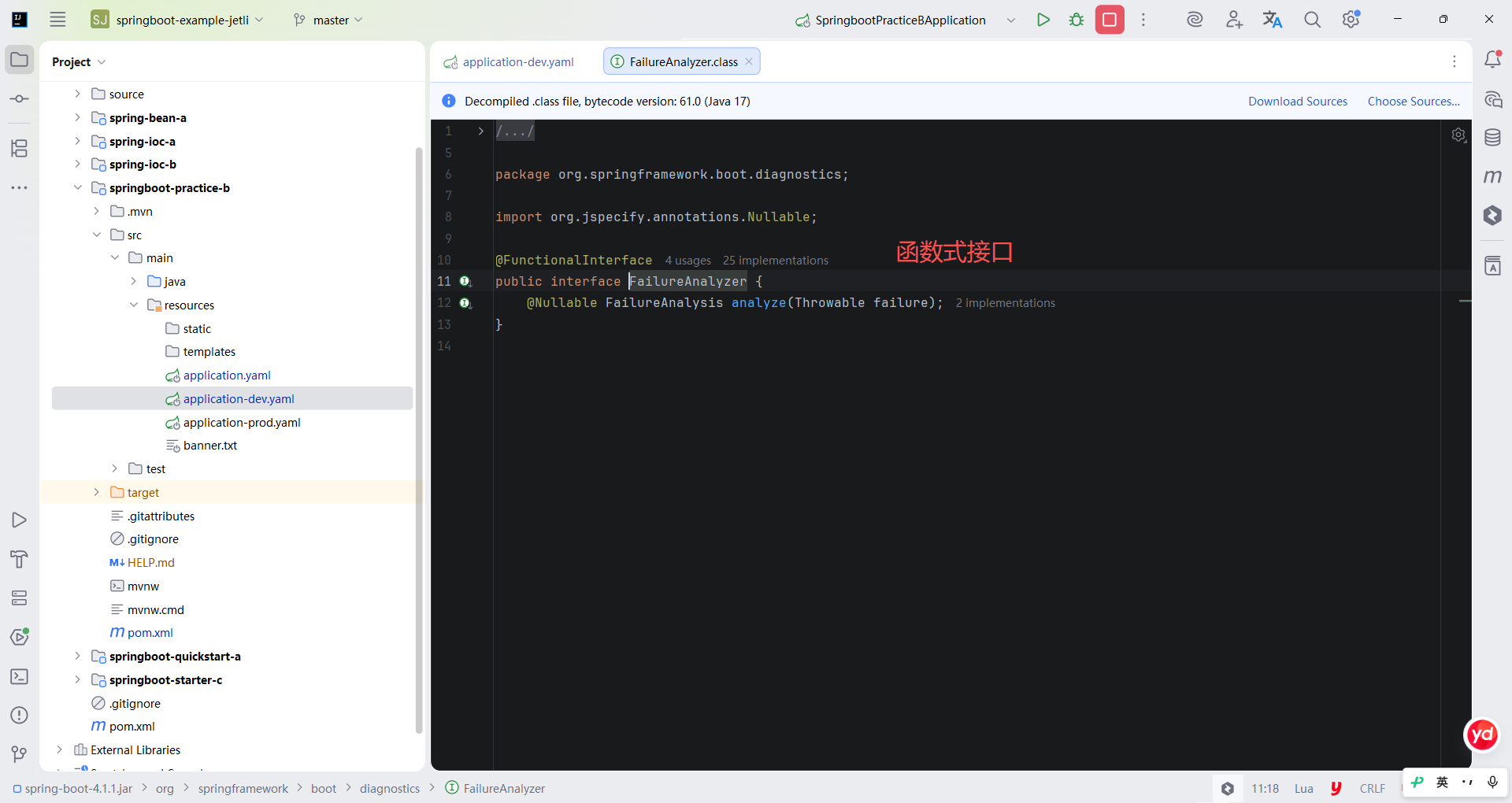Screen dimensions: 1512x803
Task: Click the 4 usages inlay hint
Action: [x=687, y=261]
